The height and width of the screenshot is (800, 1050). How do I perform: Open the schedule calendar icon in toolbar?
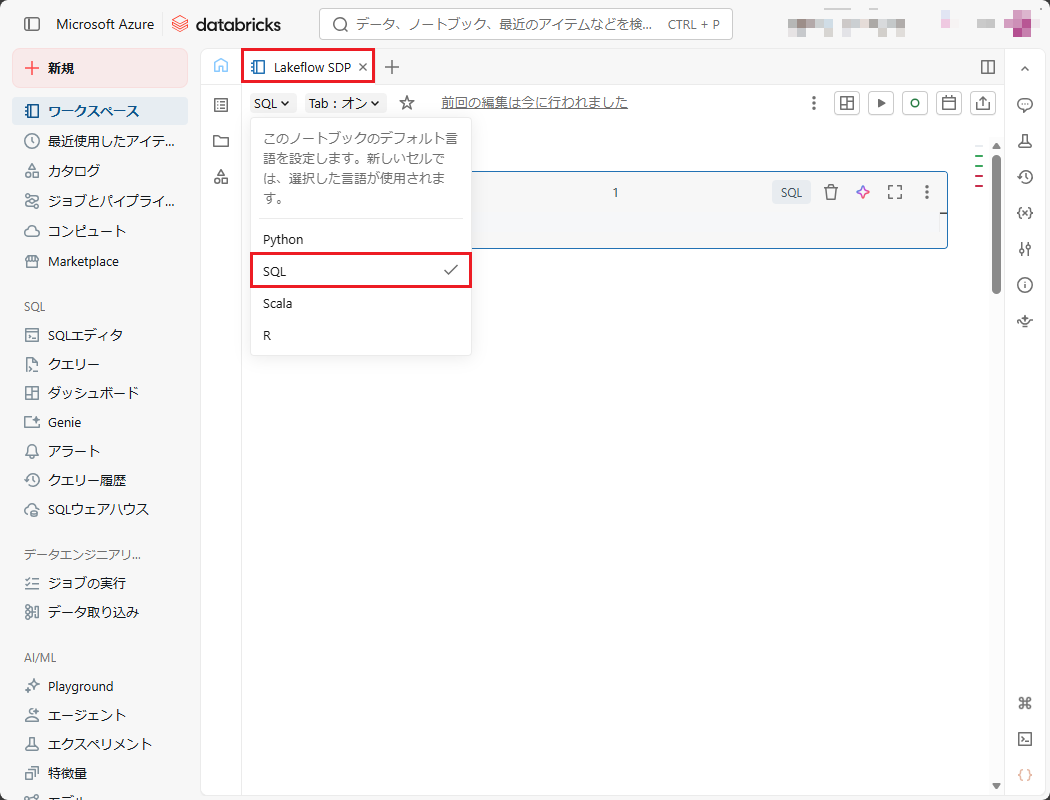coord(949,103)
